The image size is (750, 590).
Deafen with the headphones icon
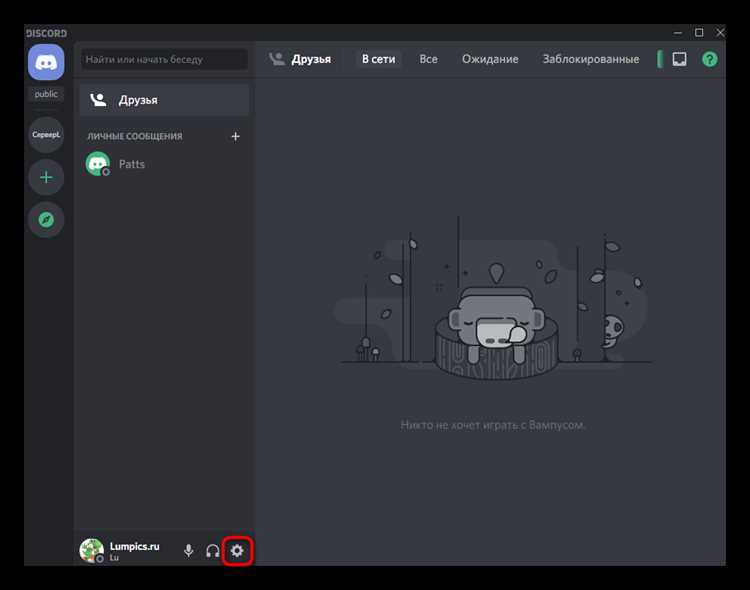coord(212,551)
